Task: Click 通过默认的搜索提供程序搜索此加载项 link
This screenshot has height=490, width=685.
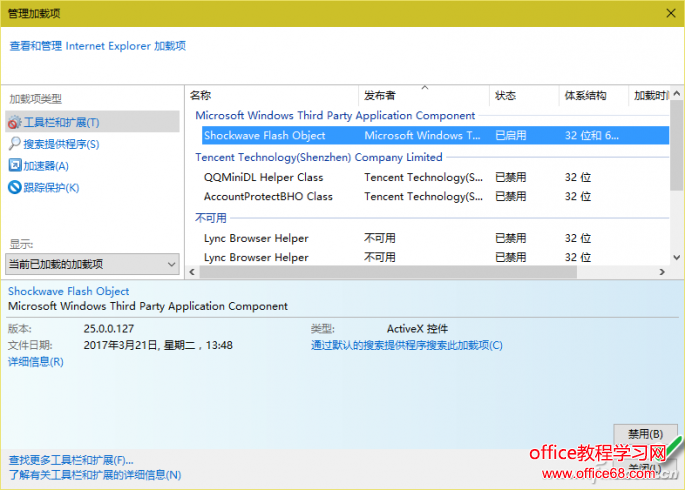Action: click(407, 345)
